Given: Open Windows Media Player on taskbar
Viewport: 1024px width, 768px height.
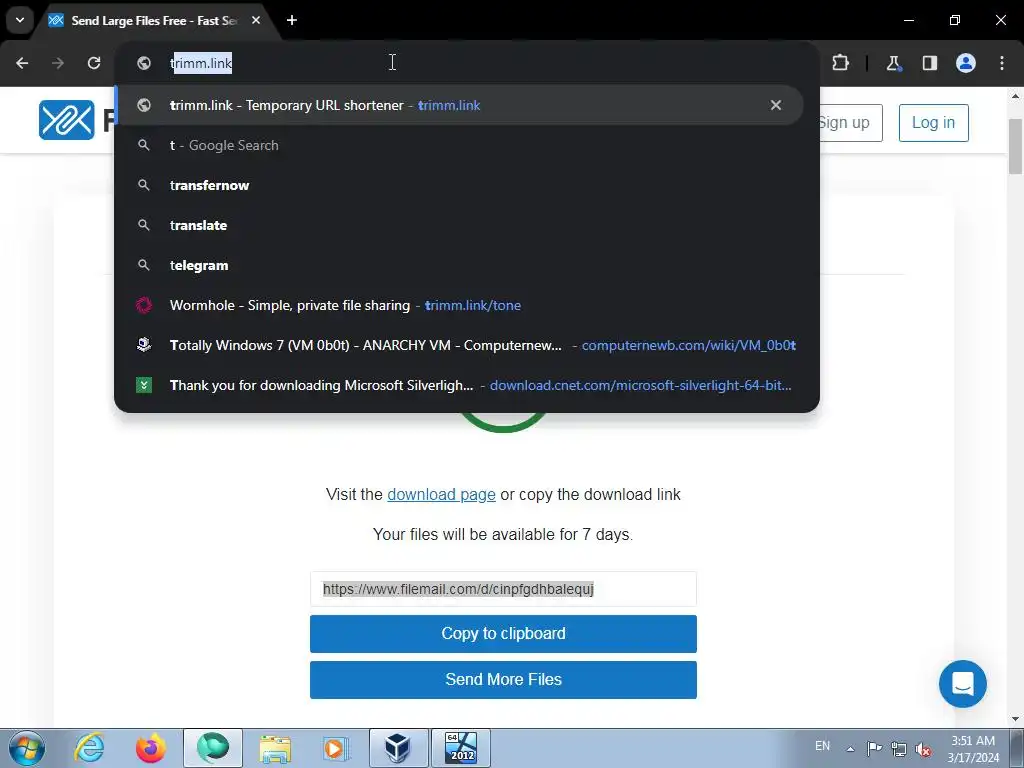Looking at the screenshot, I should (x=336, y=748).
